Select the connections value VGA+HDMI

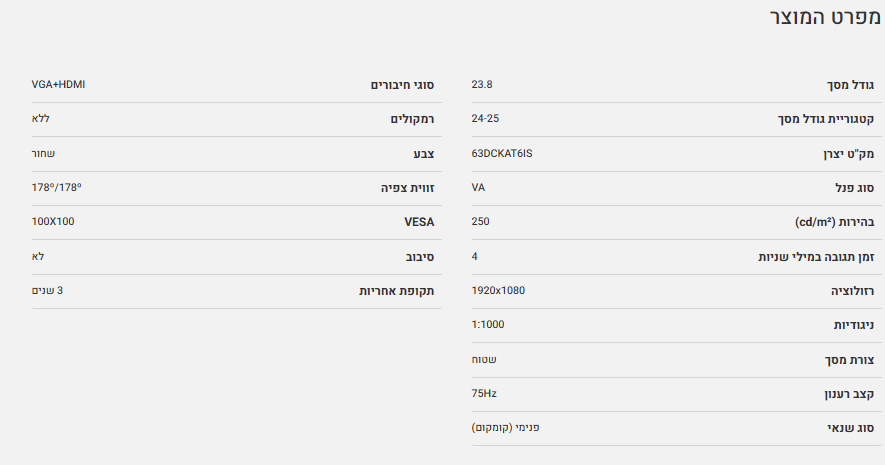point(58,84)
